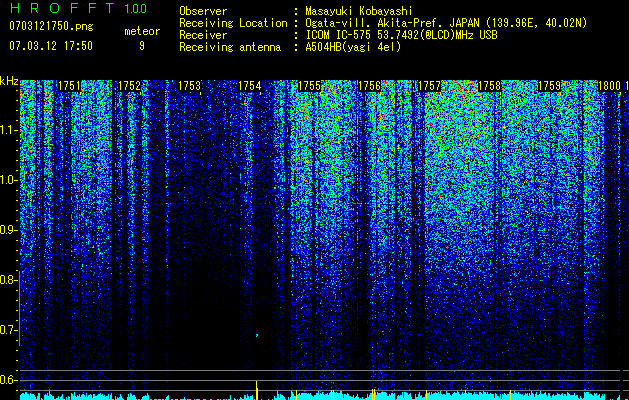This screenshot has height=400, width=629.
Task: Click the Receiver field label
Action: click(203, 35)
